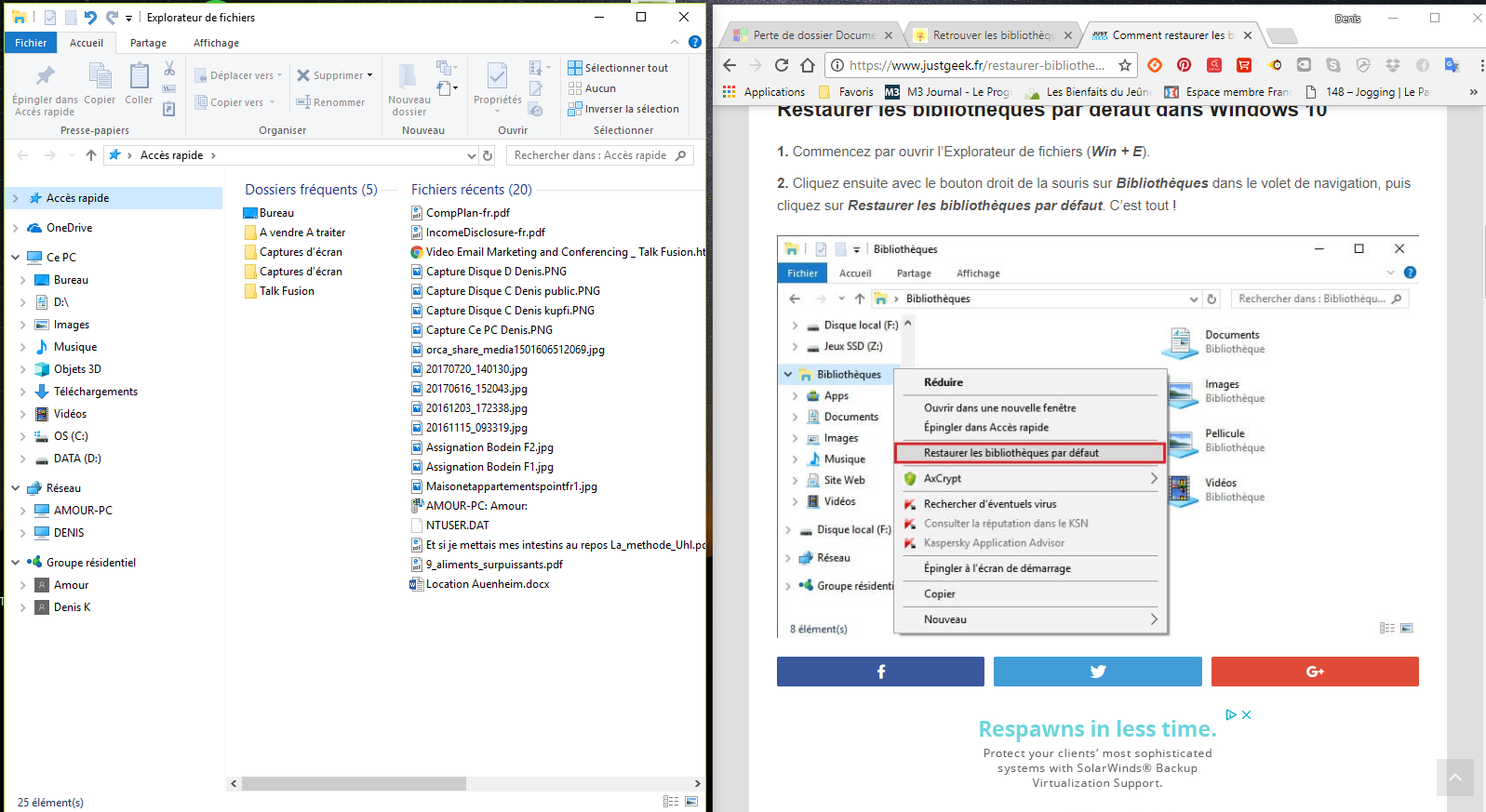The image size is (1486, 812).
Task: Click the Chrome back arrow
Action: (x=730, y=65)
